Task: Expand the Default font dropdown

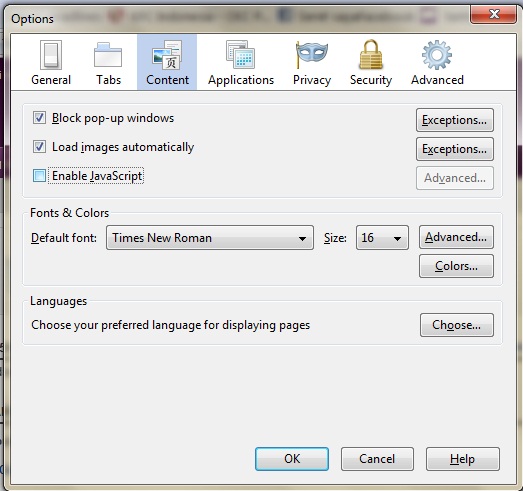Action: tap(210, 238)
